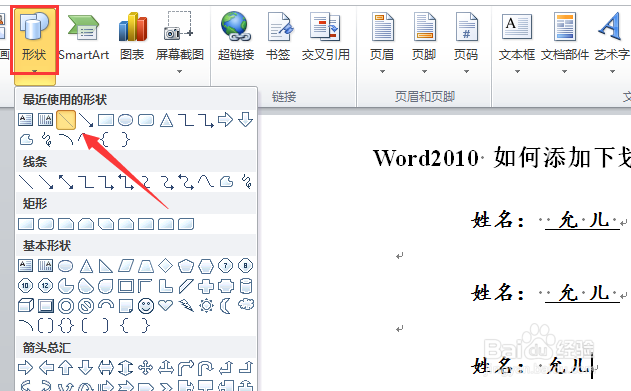Insert the smiley face shape

(x=146, y=306)
